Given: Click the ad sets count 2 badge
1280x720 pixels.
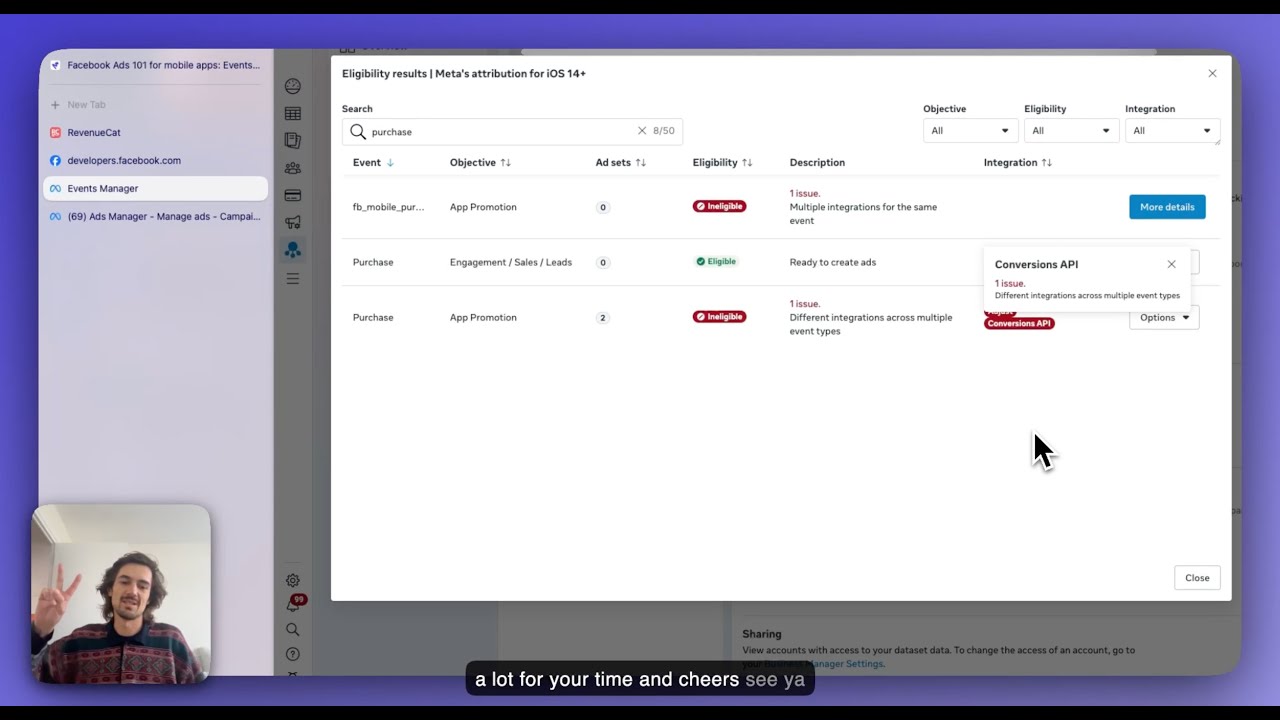Looking at the screenshot, I should point(602,318).
